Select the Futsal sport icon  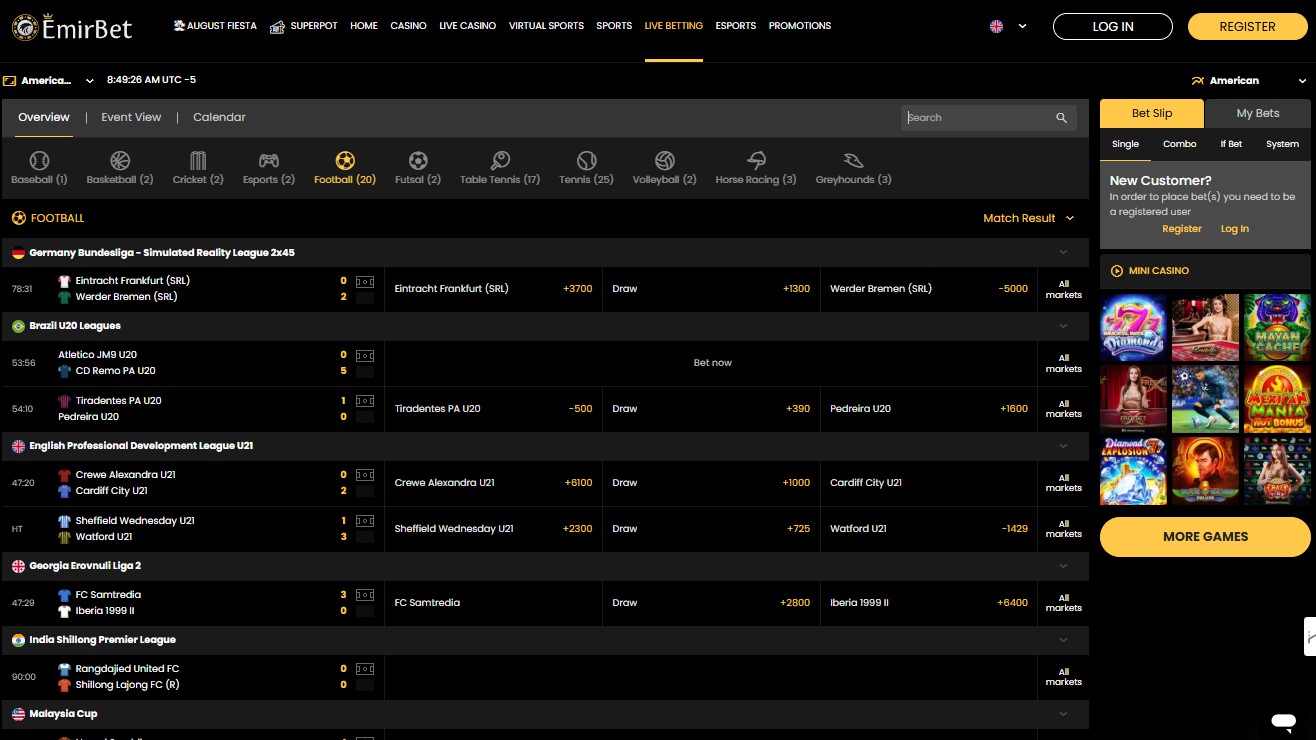tap(418, 161)
